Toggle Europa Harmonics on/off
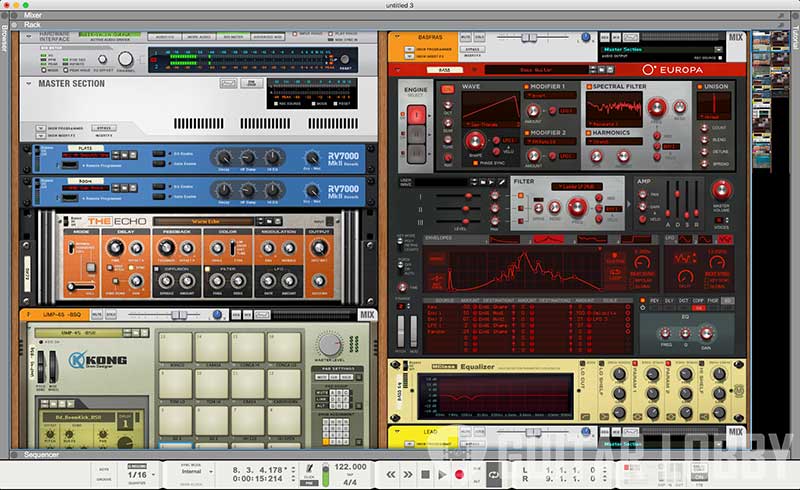The image size is (800, 490). (589, 132)
